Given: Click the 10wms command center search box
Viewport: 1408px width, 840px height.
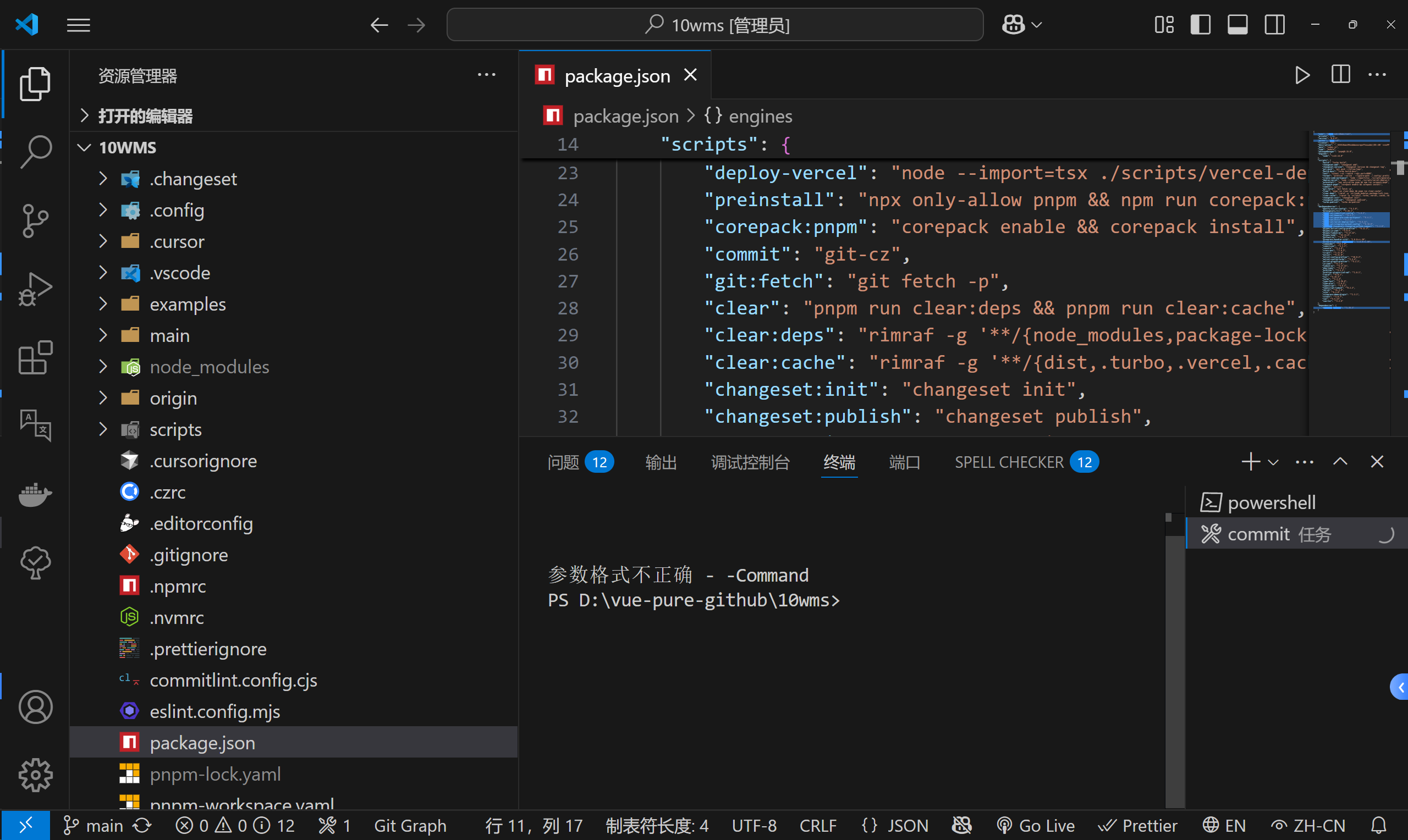Looking at the screenshot, I should click(x=714, y=25).
